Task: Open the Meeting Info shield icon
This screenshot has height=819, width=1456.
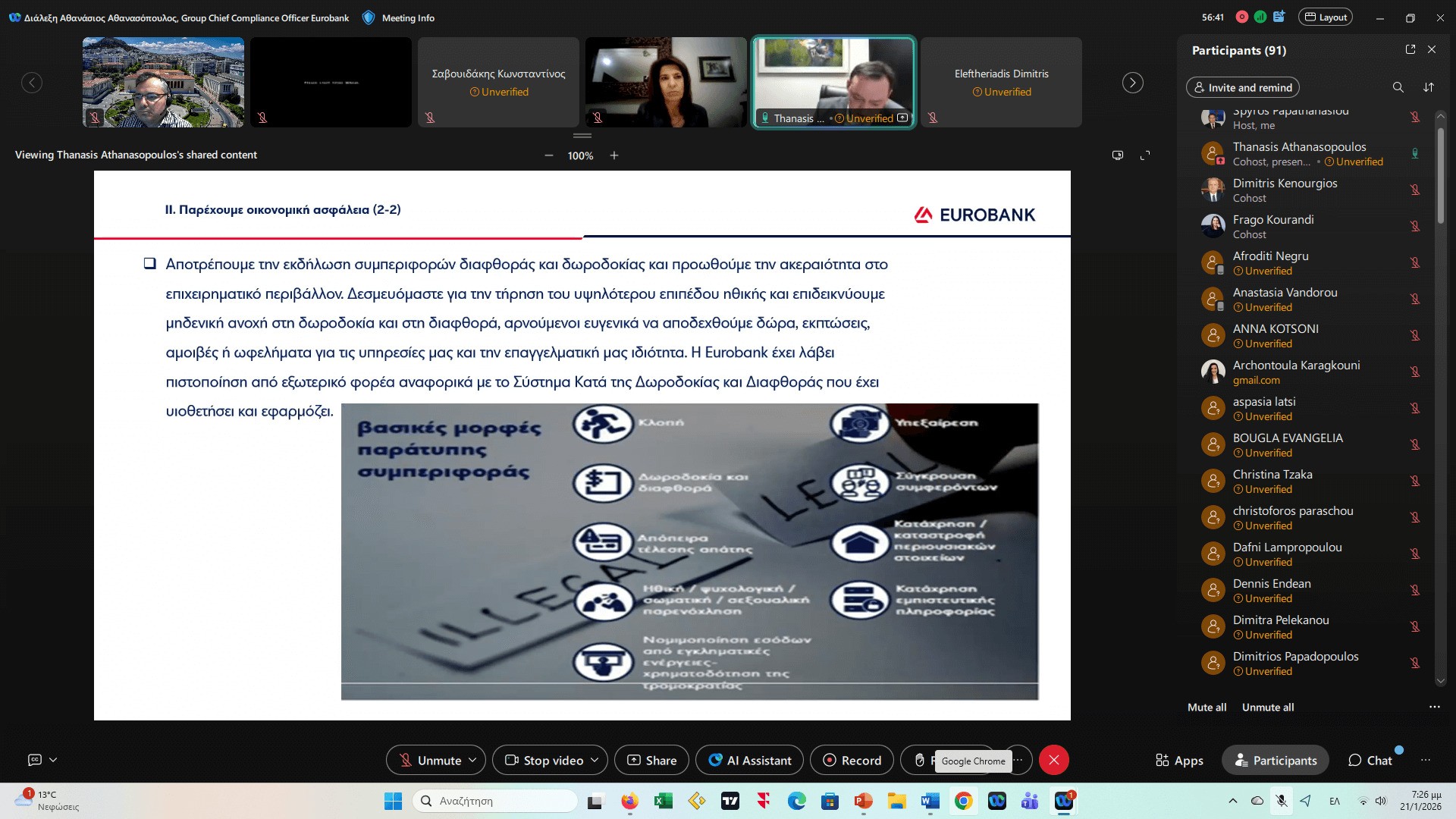Action: [x=369, y=17]
